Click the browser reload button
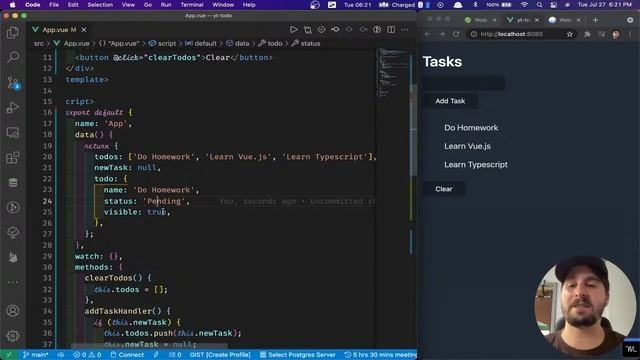 [x=456, y=34]
